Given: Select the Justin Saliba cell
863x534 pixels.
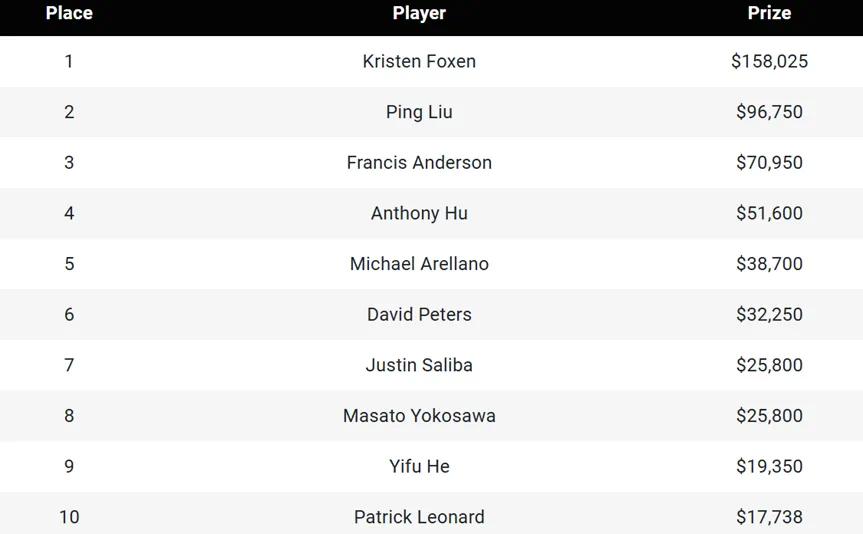Looking at the screenshot, I should pyautogui.click(x=419, y=365).
